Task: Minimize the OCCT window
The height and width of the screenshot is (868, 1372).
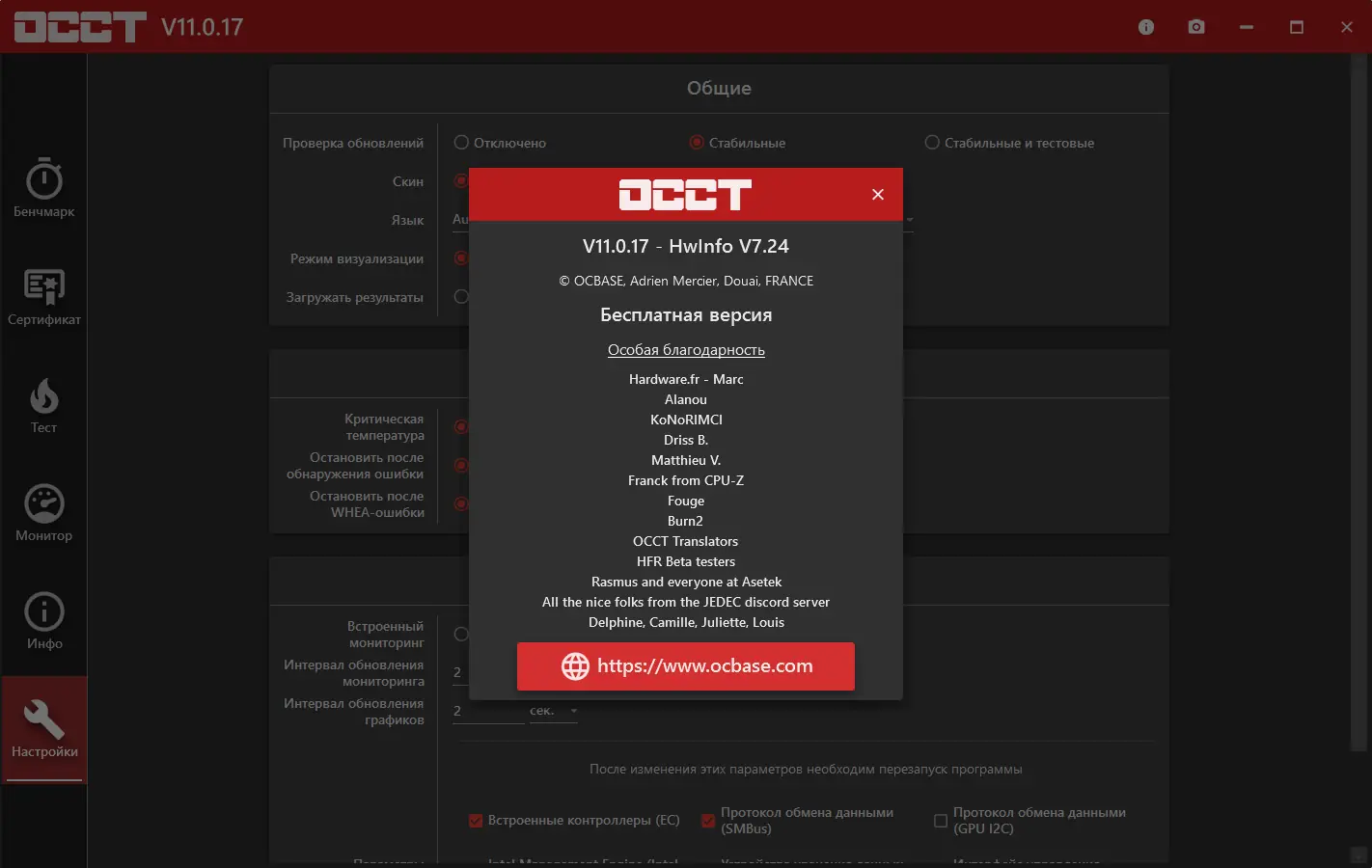Action: pos(1247,27)
